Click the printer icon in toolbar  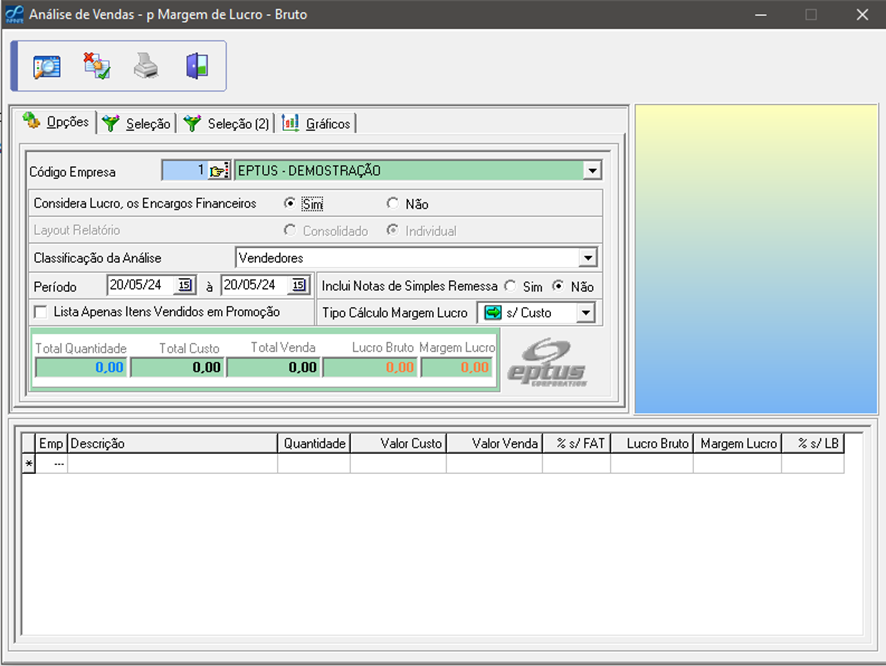point(146,67)
